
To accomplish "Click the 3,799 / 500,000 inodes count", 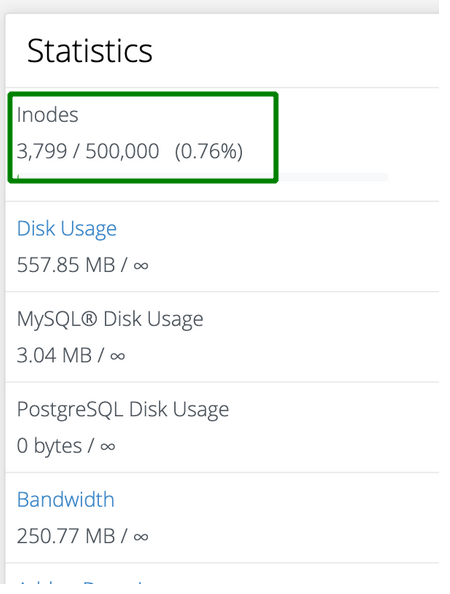I will coord(88,151).
